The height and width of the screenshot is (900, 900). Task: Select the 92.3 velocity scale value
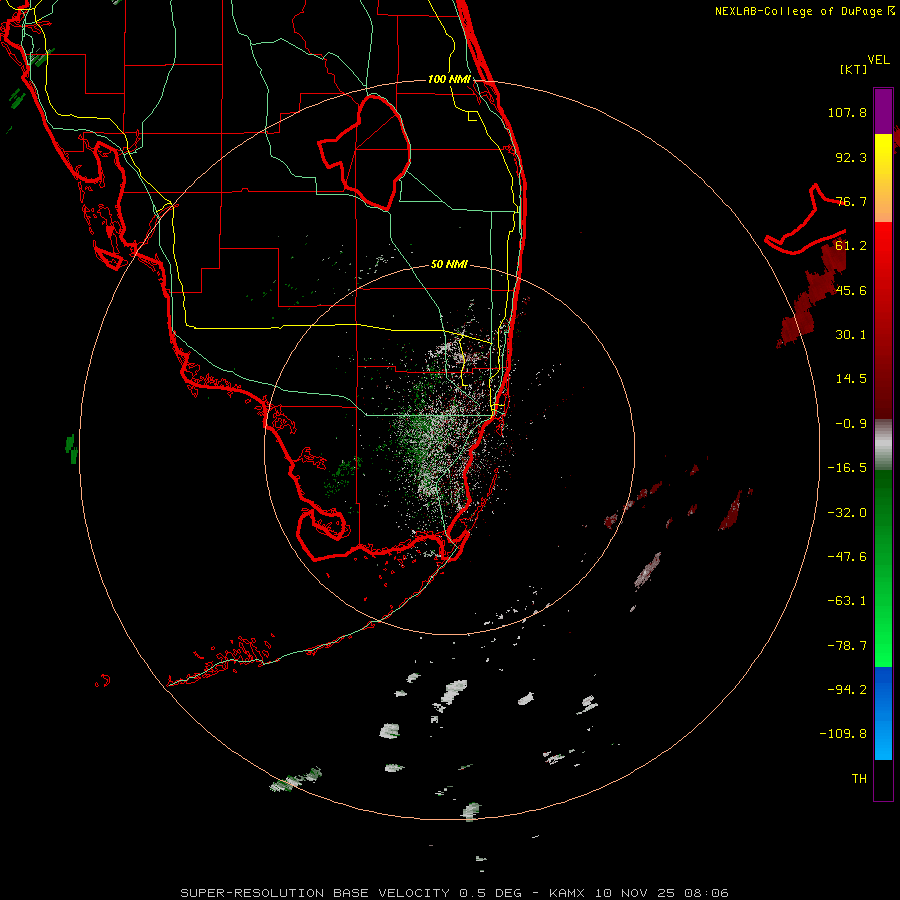851,157
